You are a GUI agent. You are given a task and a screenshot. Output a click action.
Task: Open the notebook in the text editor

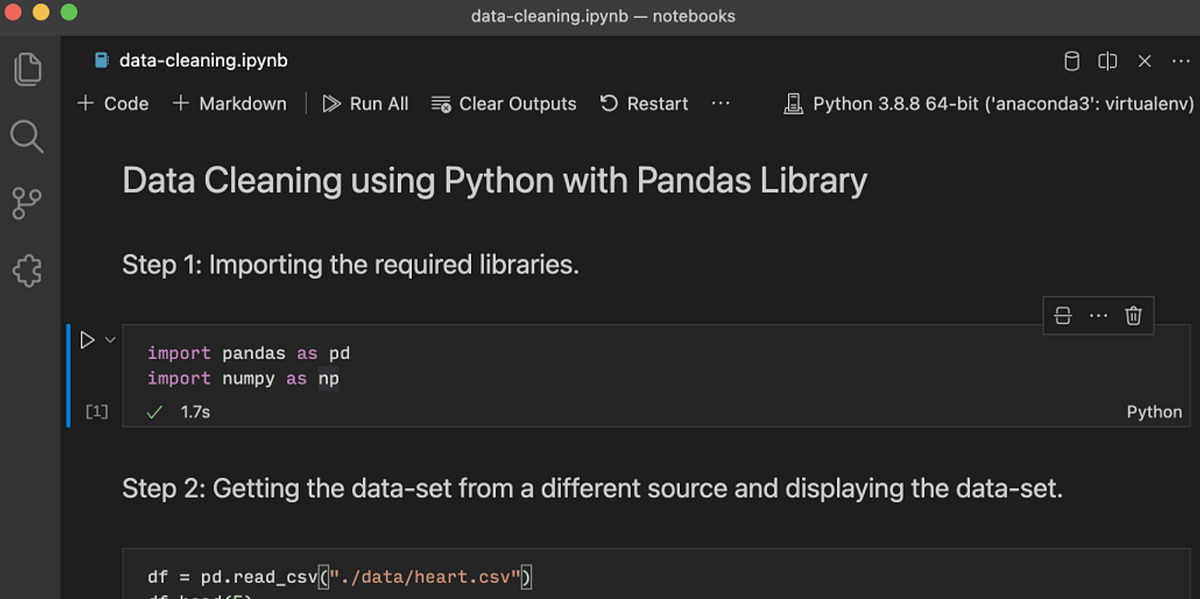click(1107, 61)
